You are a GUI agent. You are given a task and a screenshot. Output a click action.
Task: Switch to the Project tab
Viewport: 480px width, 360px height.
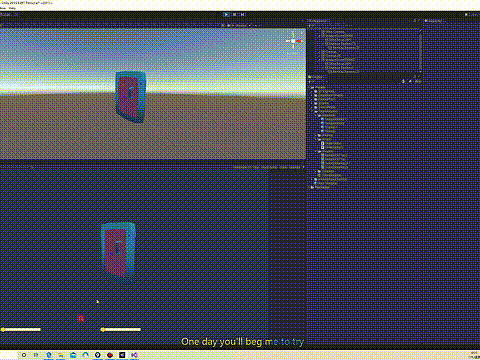[x=316, y=77]
